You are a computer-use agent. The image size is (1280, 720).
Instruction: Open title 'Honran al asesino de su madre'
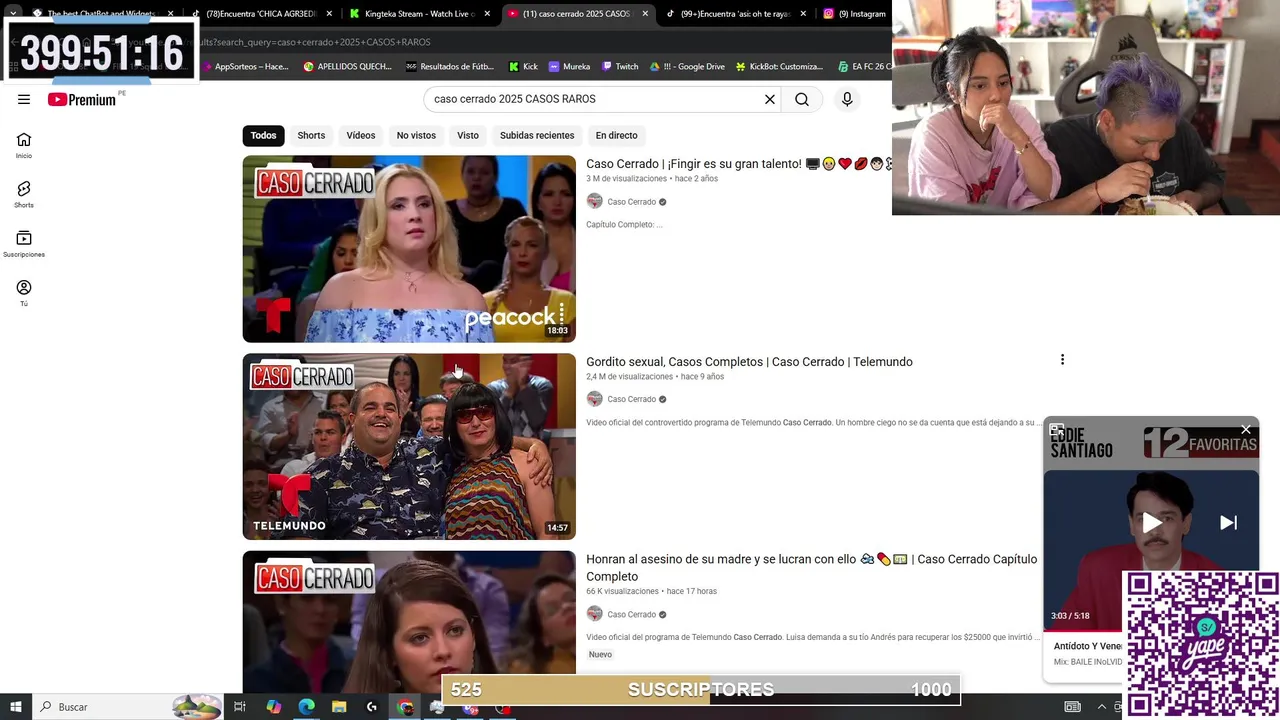pyautogui.click(x=811, y=568)
